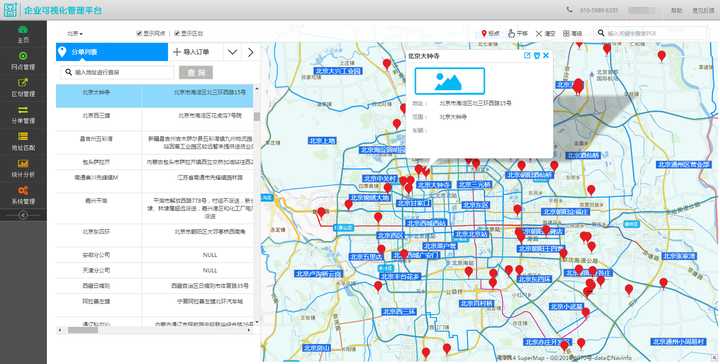The width and height of the screenshot is (720, 364).
Task: Click the 北京五里店 map label
Action: point(366,257)
